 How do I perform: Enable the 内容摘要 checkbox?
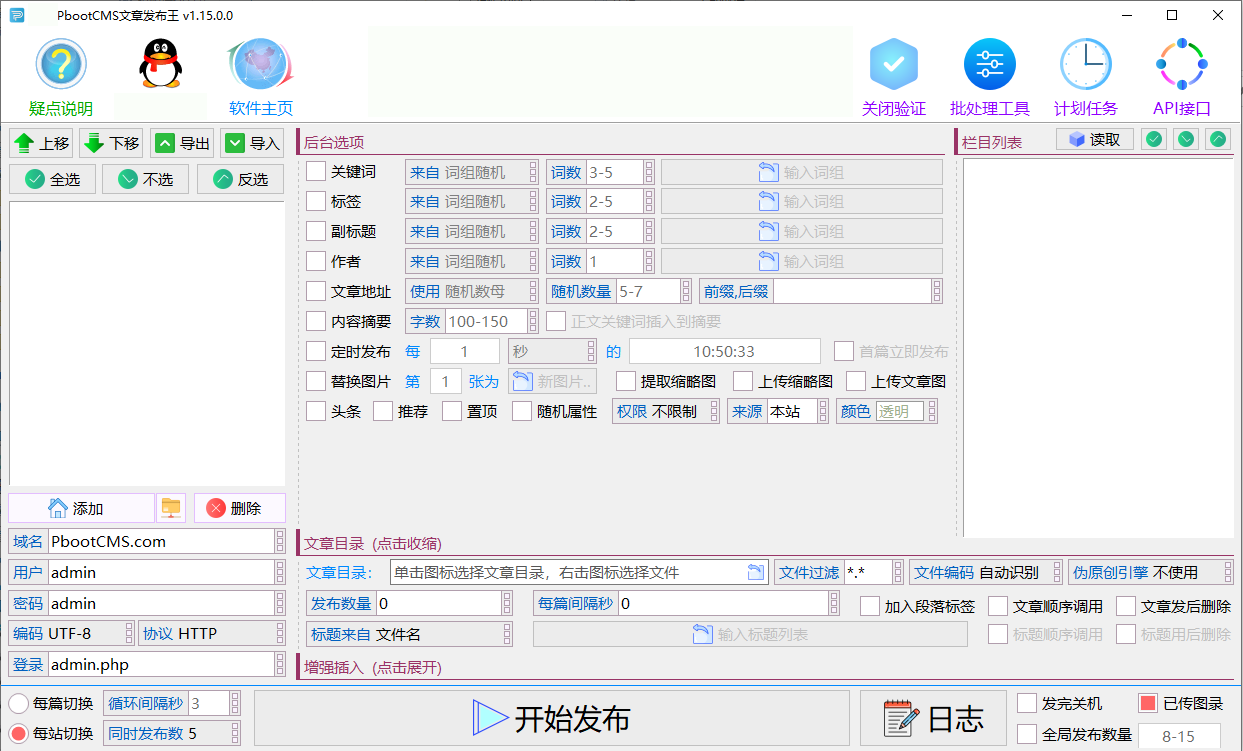tap(316, 321)
